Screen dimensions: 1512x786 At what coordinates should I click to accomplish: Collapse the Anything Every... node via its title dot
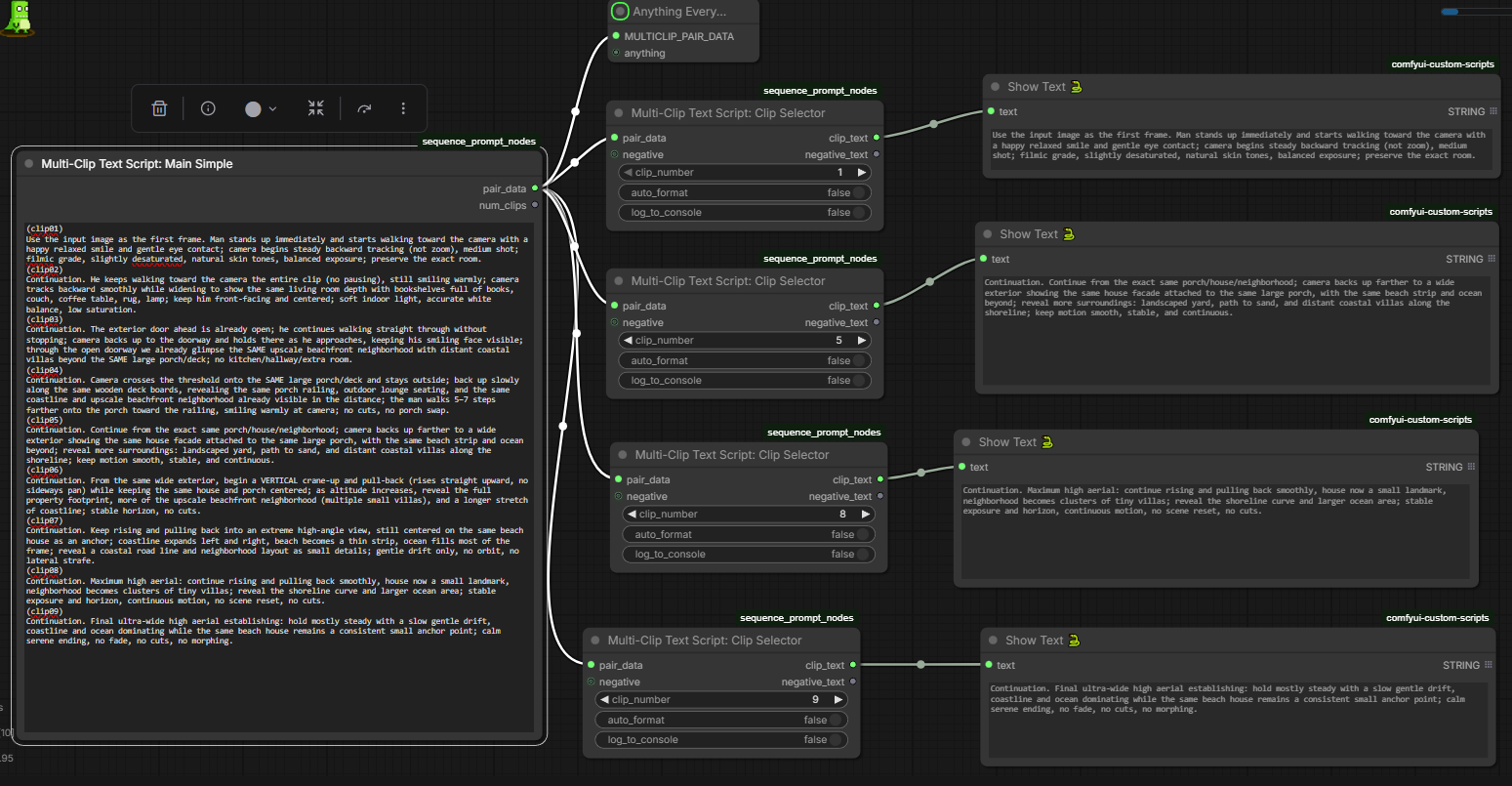point(620,12)
